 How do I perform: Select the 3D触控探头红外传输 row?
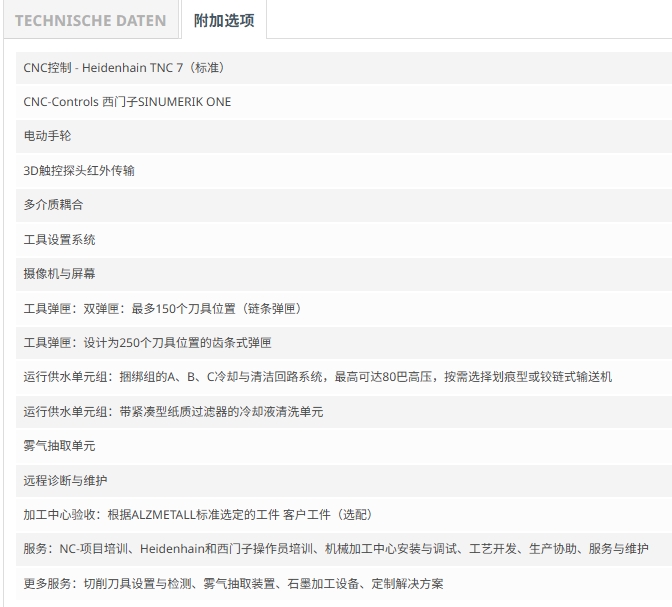[344, 171]
